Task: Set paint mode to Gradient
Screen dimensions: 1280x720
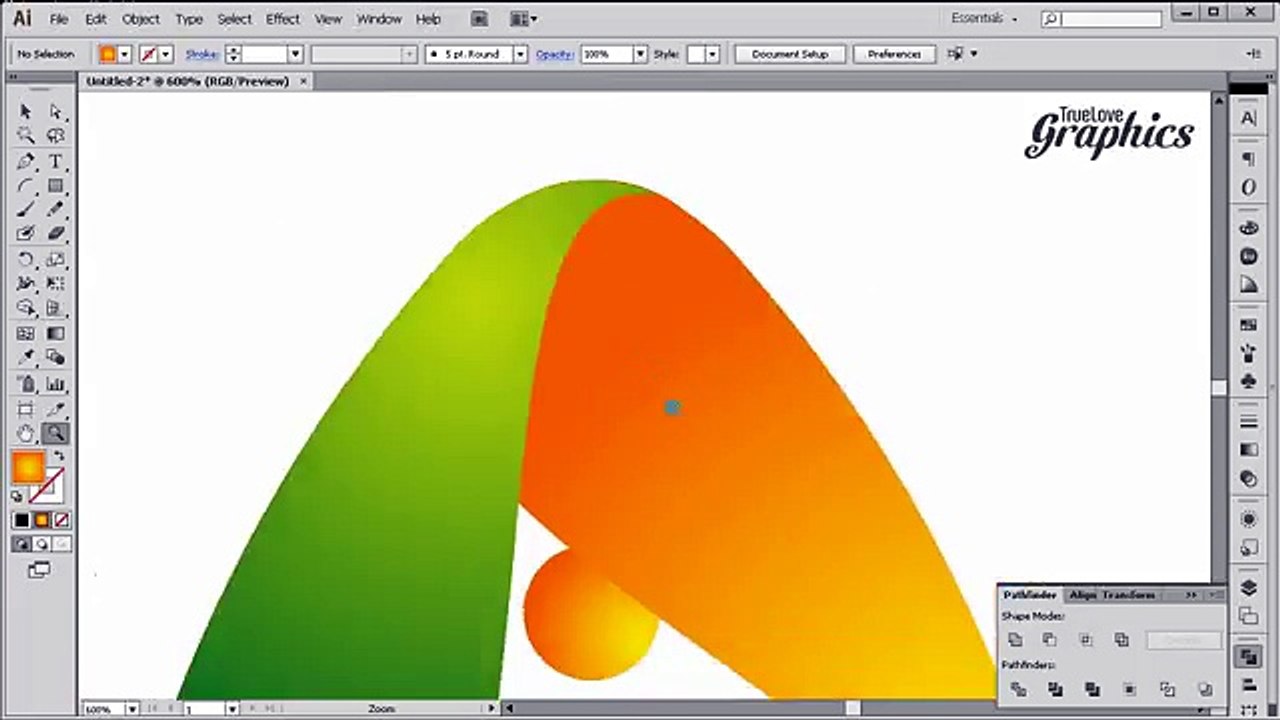Action: pos(42,520)
